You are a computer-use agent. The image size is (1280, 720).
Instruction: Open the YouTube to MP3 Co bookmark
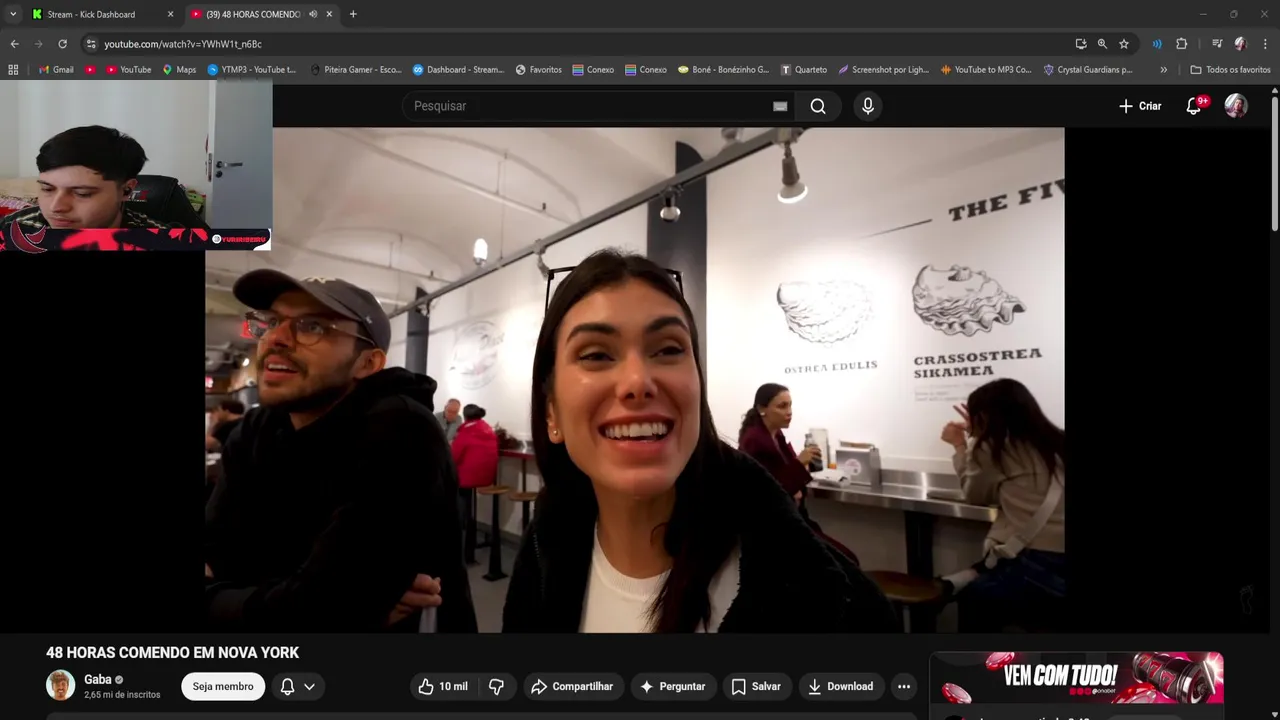[x=986, y=70]
